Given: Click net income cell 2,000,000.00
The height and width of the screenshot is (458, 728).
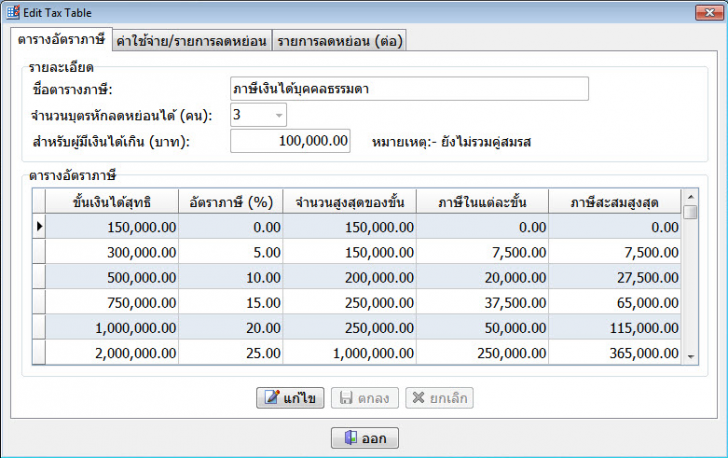Looking at the screenshot, I should (x=112, y=352).
